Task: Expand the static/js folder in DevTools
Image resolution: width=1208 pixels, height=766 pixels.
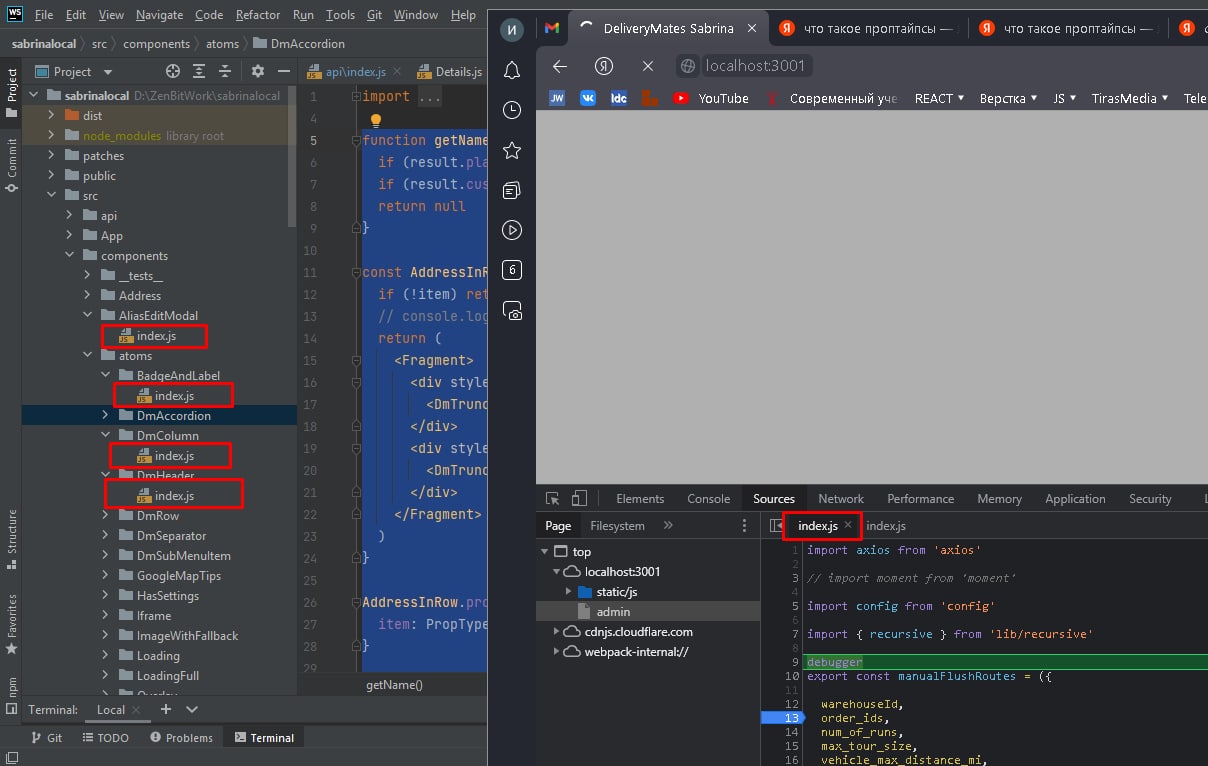Action: 568,591
